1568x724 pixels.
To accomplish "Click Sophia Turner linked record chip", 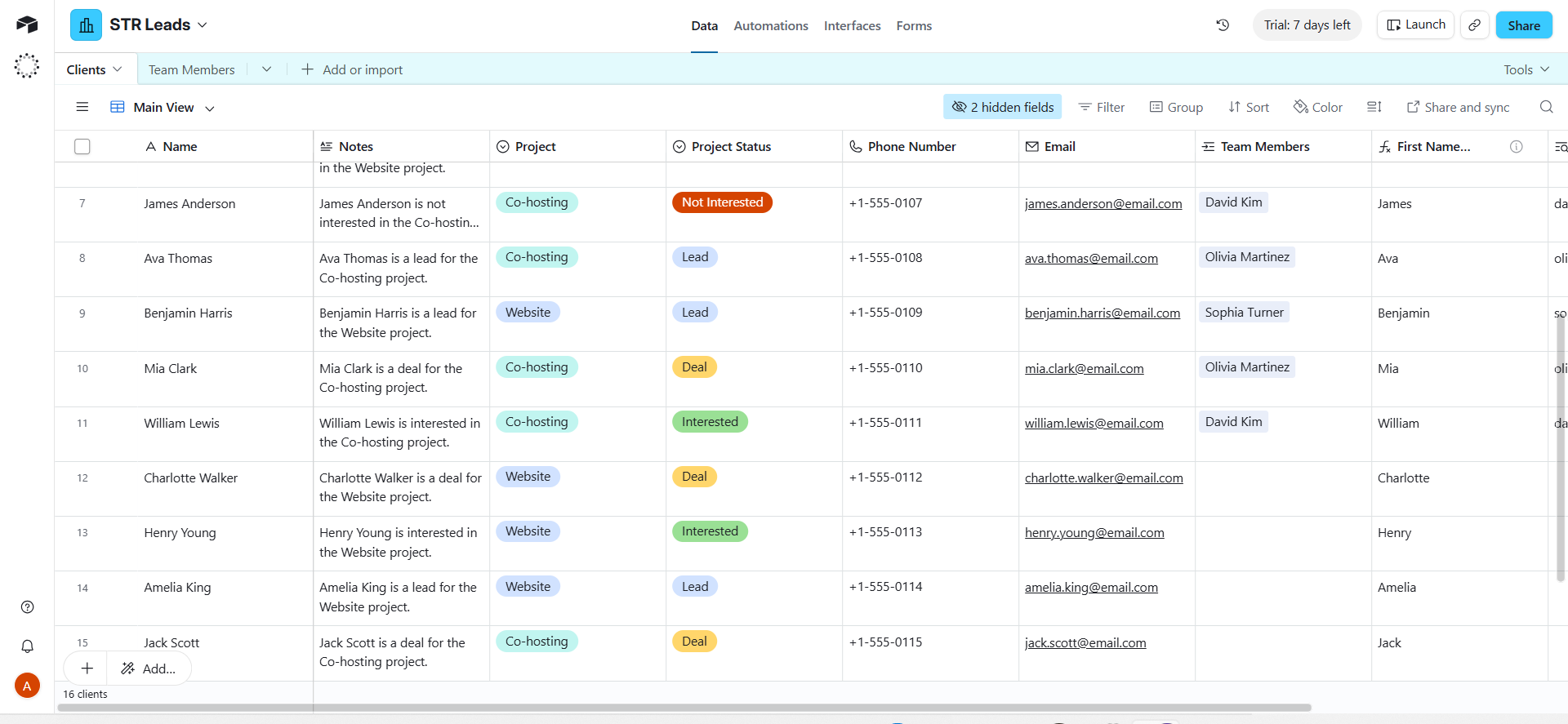I will 1244,313.
